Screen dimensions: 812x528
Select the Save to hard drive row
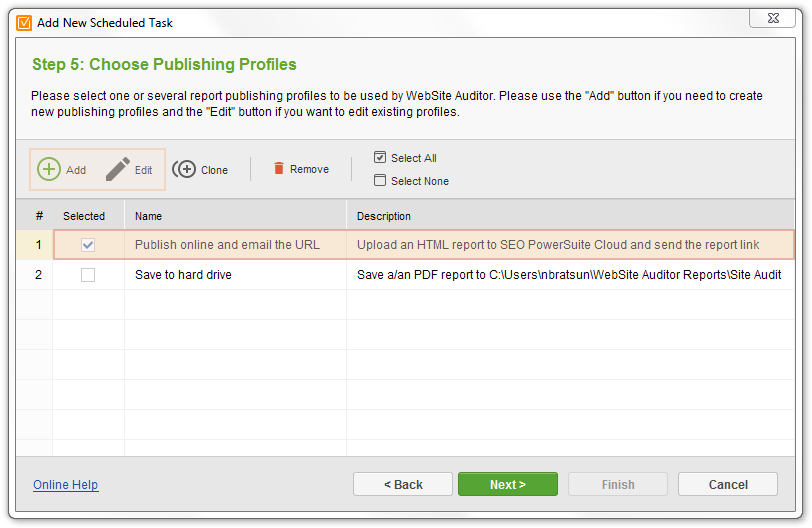click(405, 275)
